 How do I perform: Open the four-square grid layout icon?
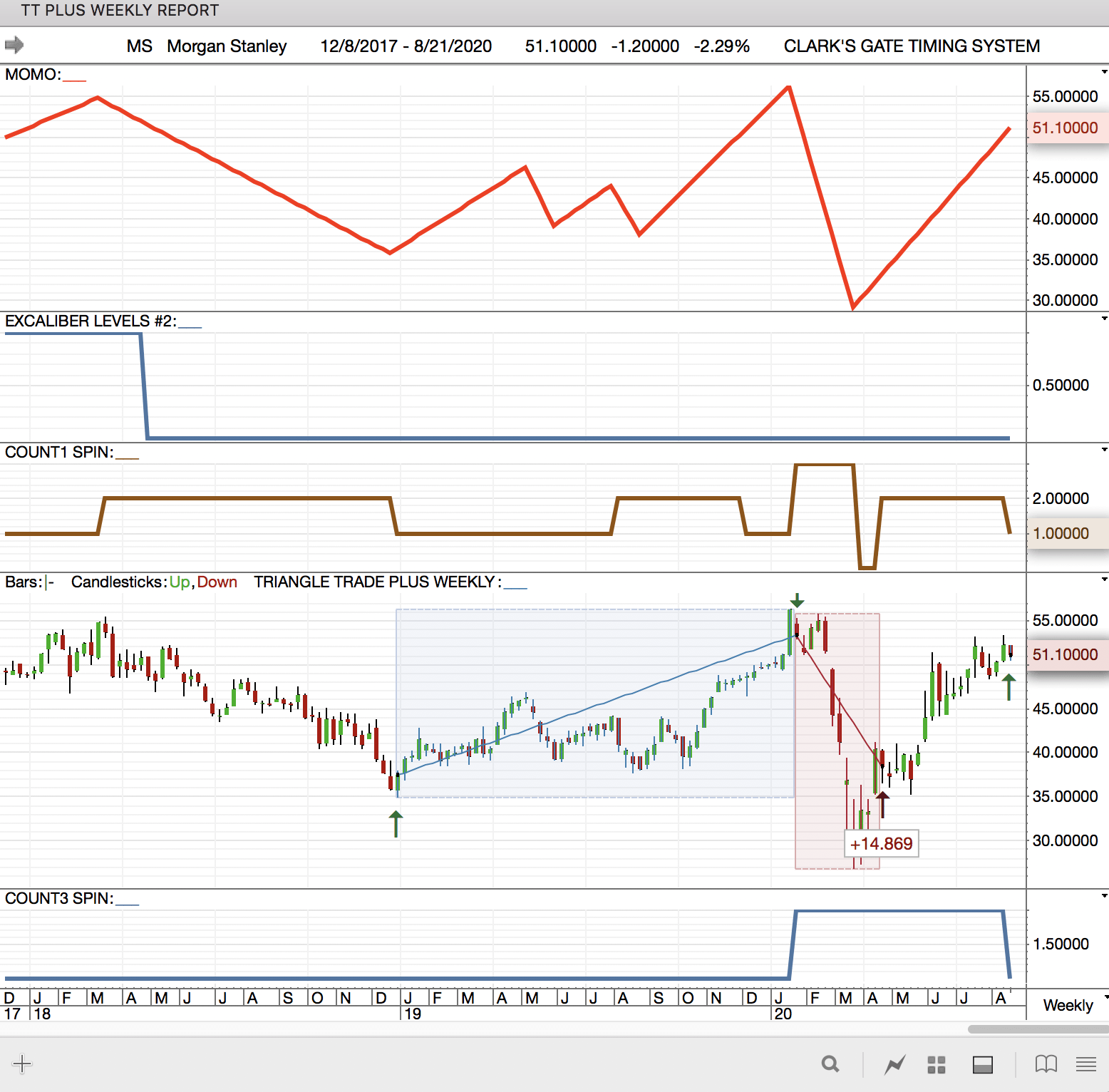coord(937,1065)
